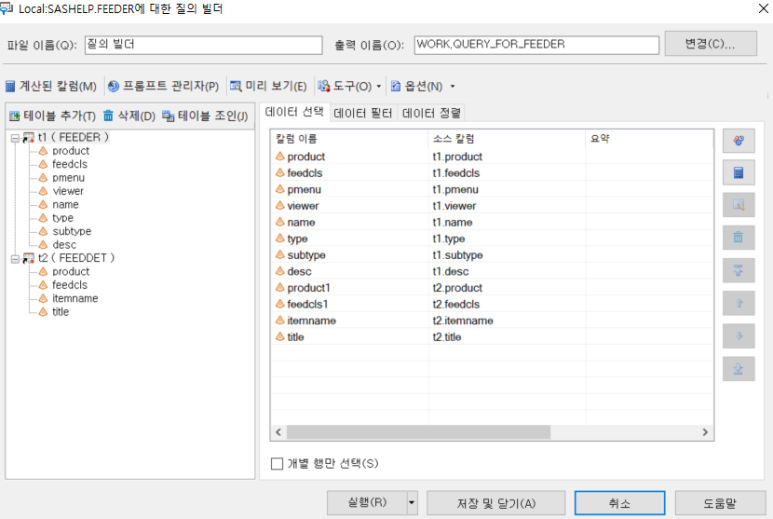Click move-to-bottom arrow icon button
The width and height of the screenshot is (773, 519).
click(738, 369)
